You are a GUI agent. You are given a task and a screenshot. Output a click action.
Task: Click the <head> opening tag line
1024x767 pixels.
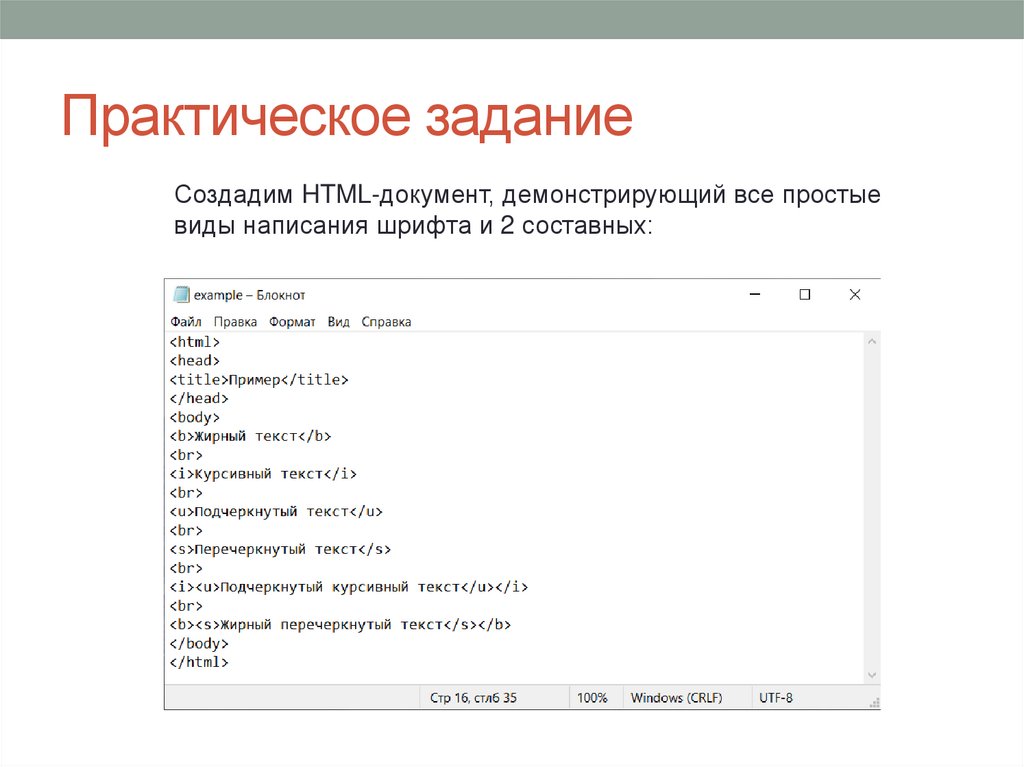click(x=195, y=361)
